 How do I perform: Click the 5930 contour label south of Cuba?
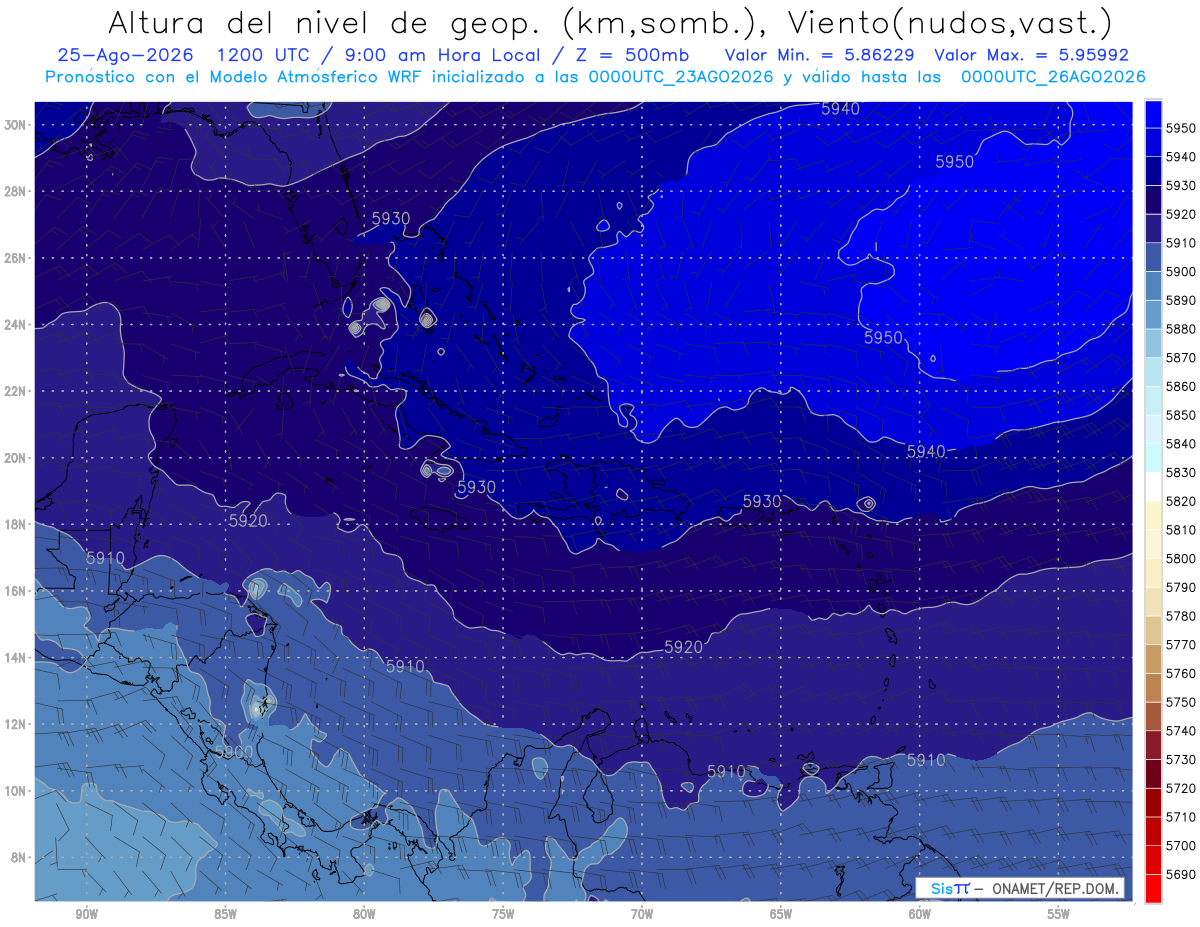point(476,487)
